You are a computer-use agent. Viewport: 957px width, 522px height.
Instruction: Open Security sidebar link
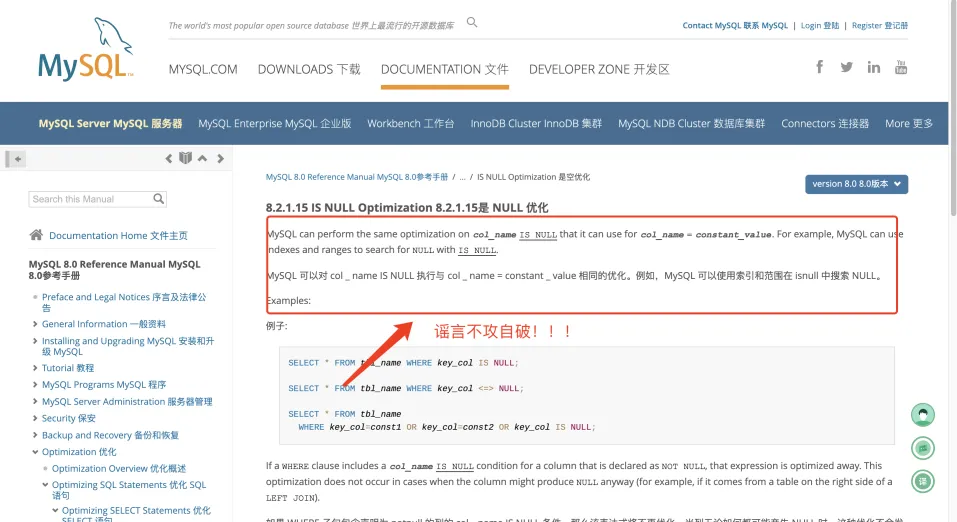pos(68,418)
